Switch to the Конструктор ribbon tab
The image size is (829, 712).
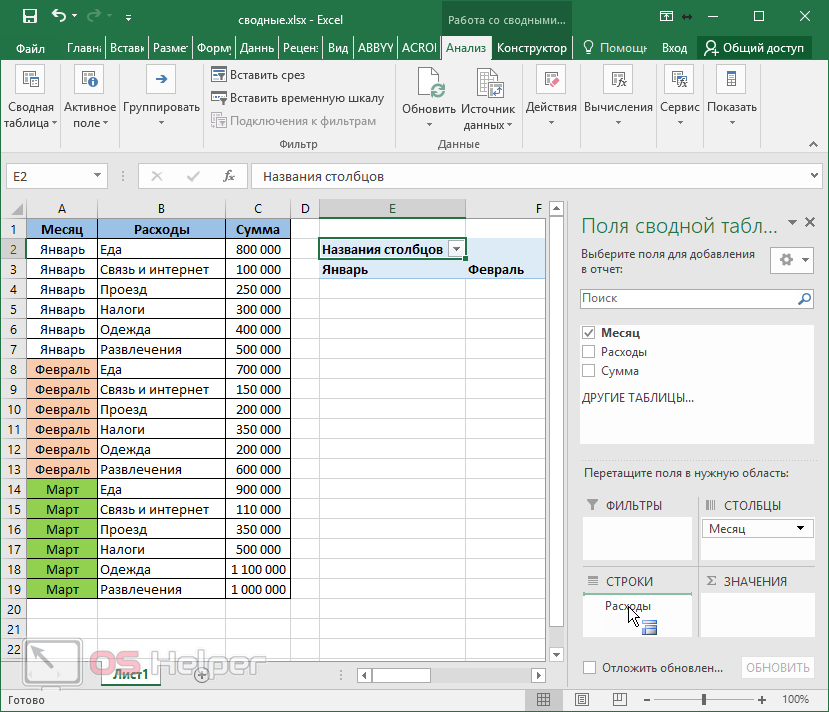coord(532,48)
